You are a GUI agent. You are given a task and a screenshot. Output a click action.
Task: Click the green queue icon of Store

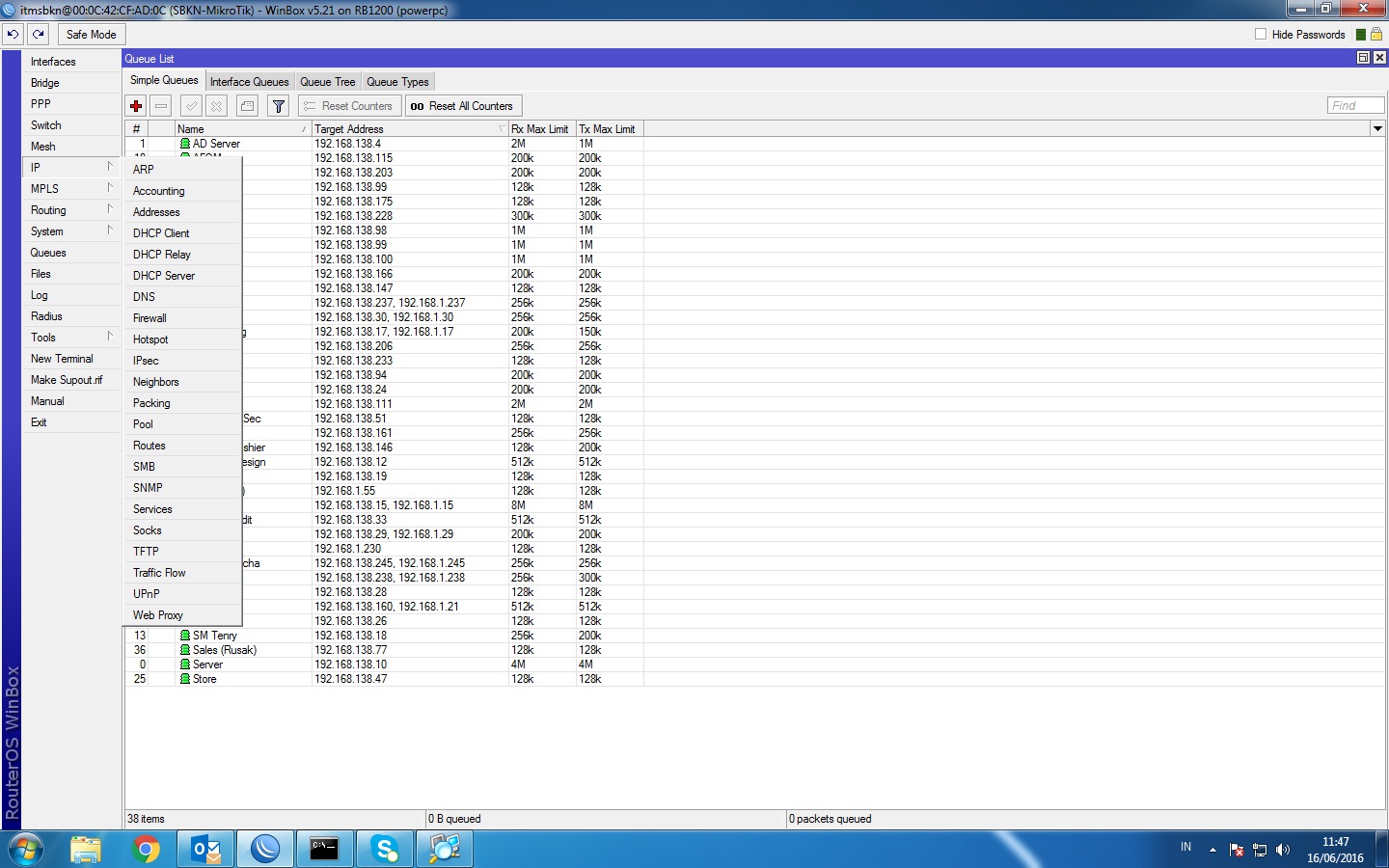coord(185,679)
